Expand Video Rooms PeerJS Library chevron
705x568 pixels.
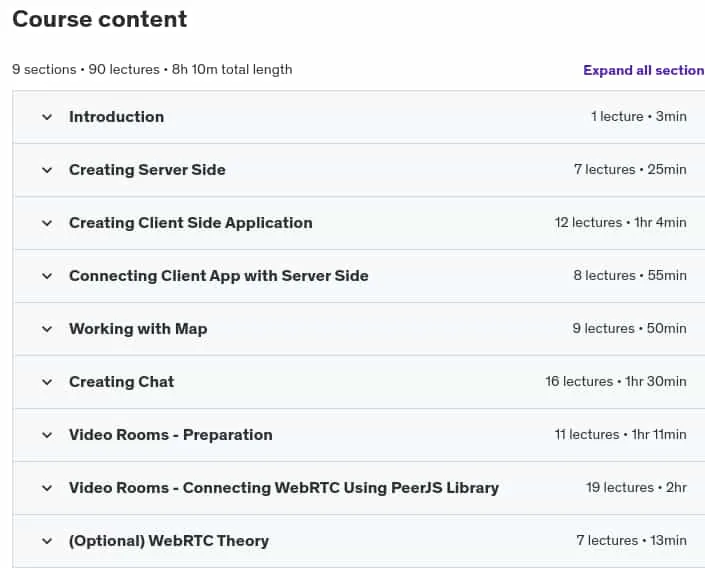47,488
